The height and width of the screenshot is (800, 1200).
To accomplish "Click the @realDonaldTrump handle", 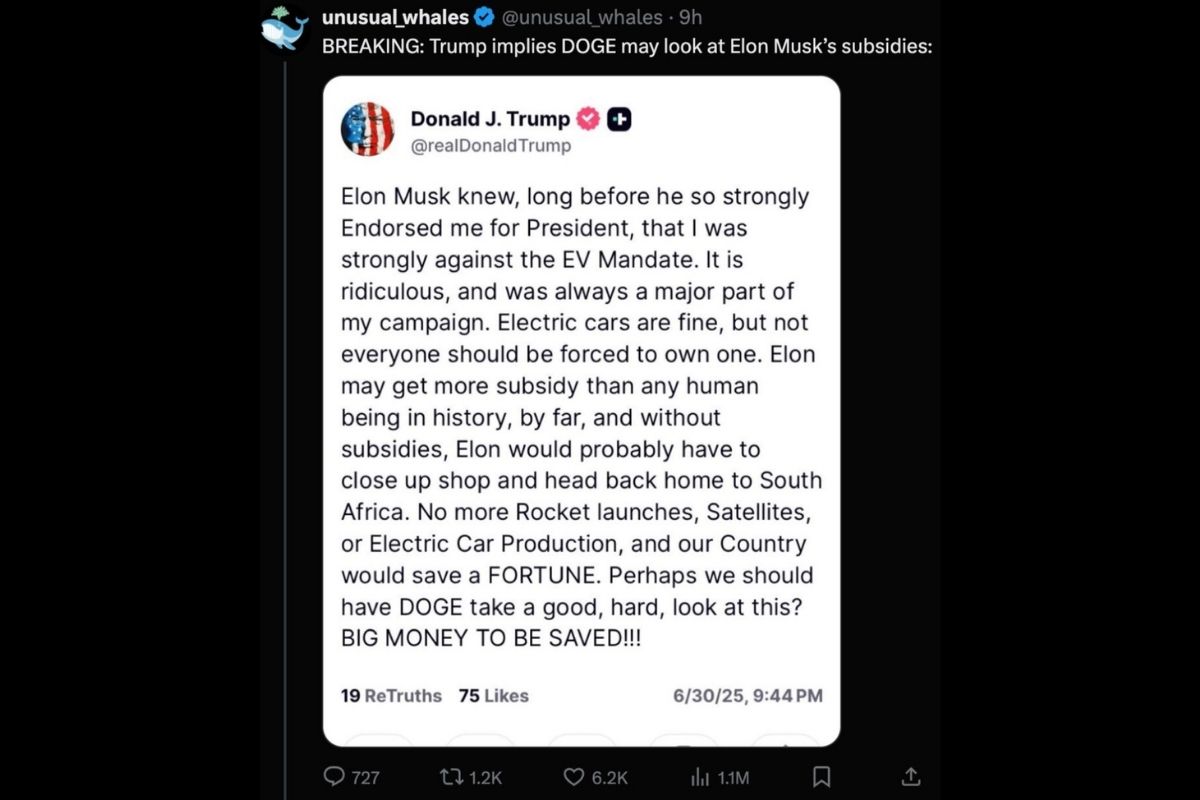I will [491, 146].
